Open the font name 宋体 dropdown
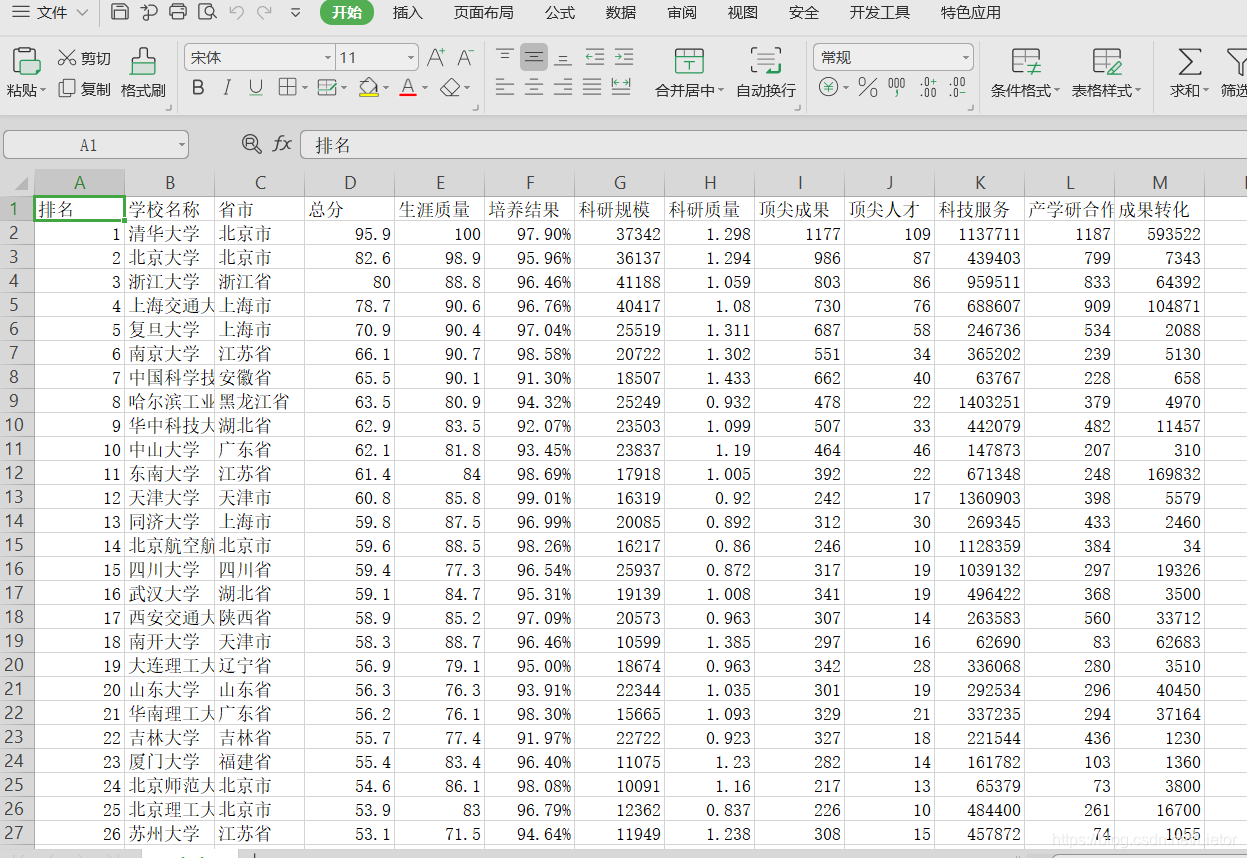Viewport: 1247px width, 858px height. pyautogui.click(x=327, y=58)
